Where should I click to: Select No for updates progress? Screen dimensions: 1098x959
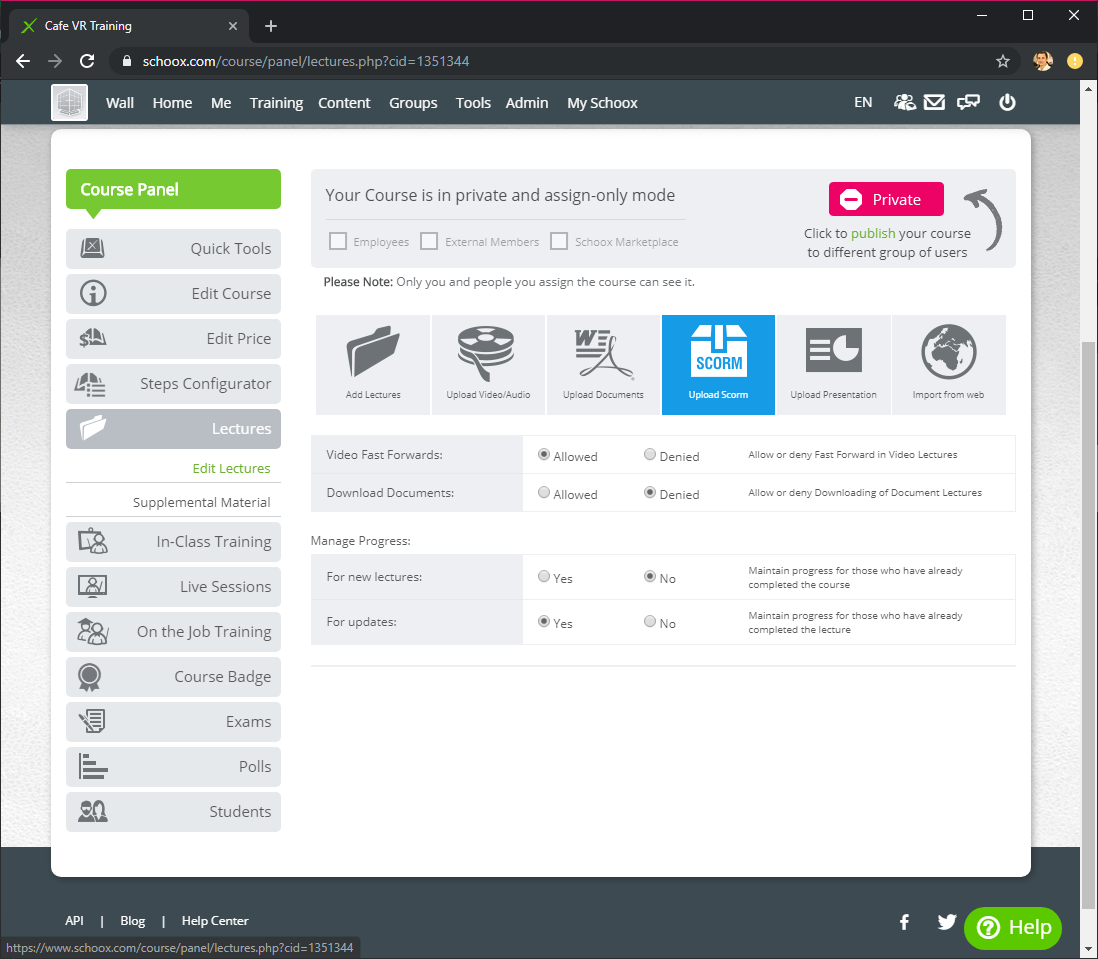point(650,622)
